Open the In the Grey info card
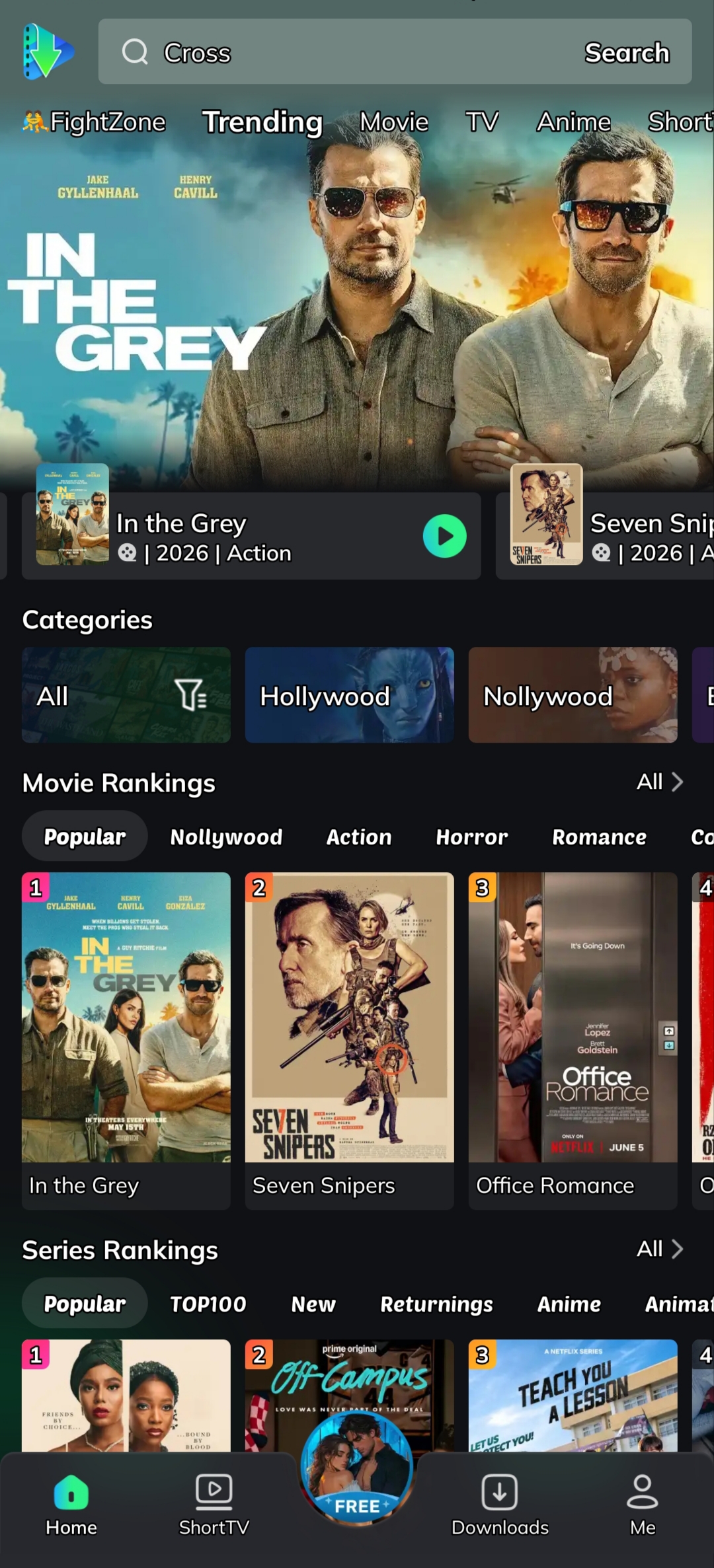Image resolution: width=714 pixels, height=1568 pixels. click(251, 536)
